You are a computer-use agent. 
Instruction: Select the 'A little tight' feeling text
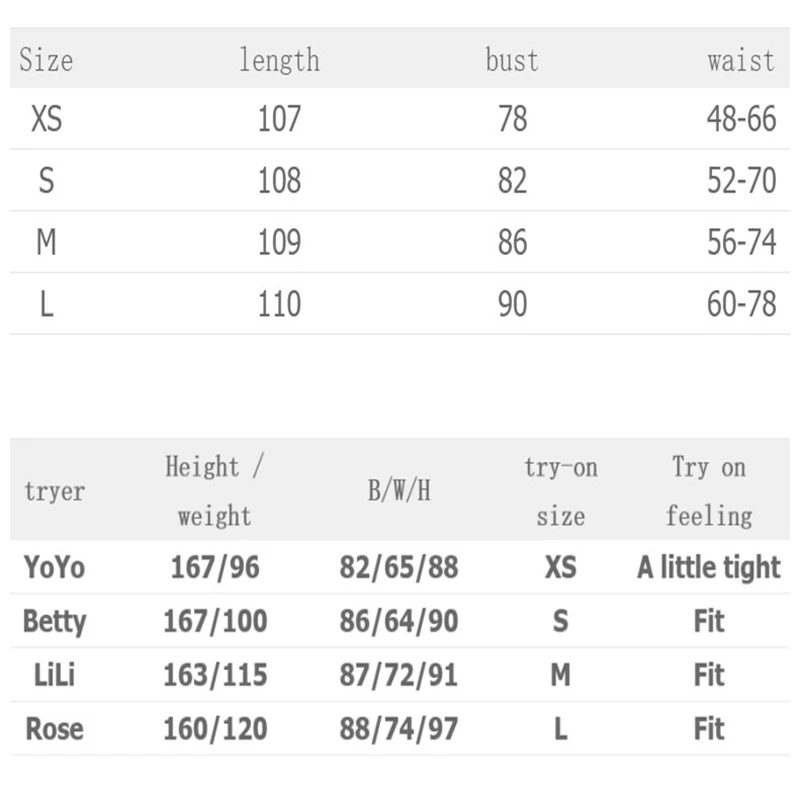tap(709, 568)
